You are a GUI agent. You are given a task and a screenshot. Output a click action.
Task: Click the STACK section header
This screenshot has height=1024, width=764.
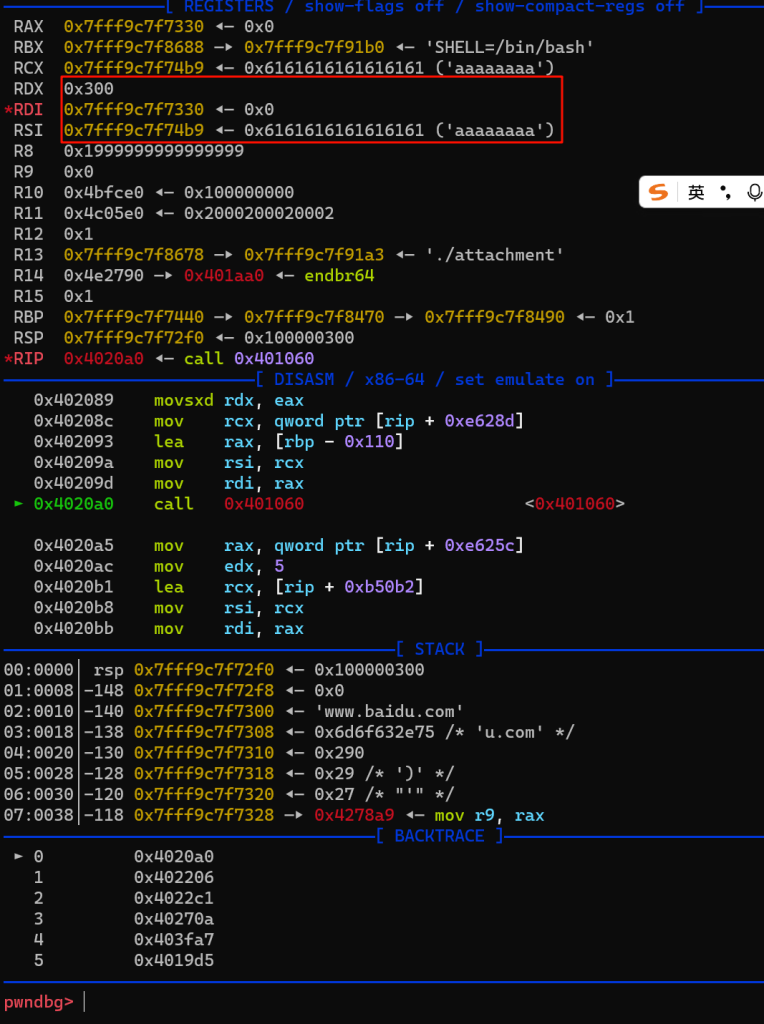click(439, 649)
